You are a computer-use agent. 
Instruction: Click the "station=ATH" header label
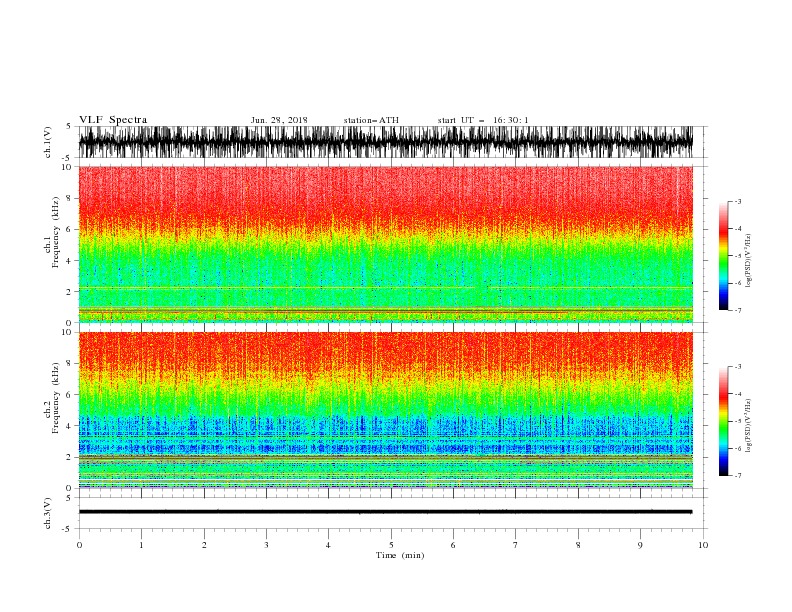[371, 120]
